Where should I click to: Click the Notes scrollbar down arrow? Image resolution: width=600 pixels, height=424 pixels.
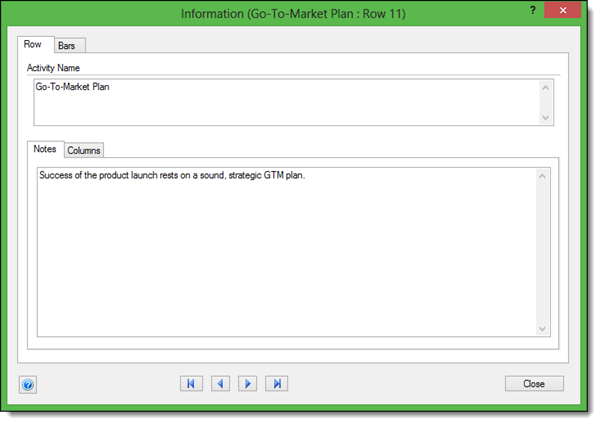point(542,328)
